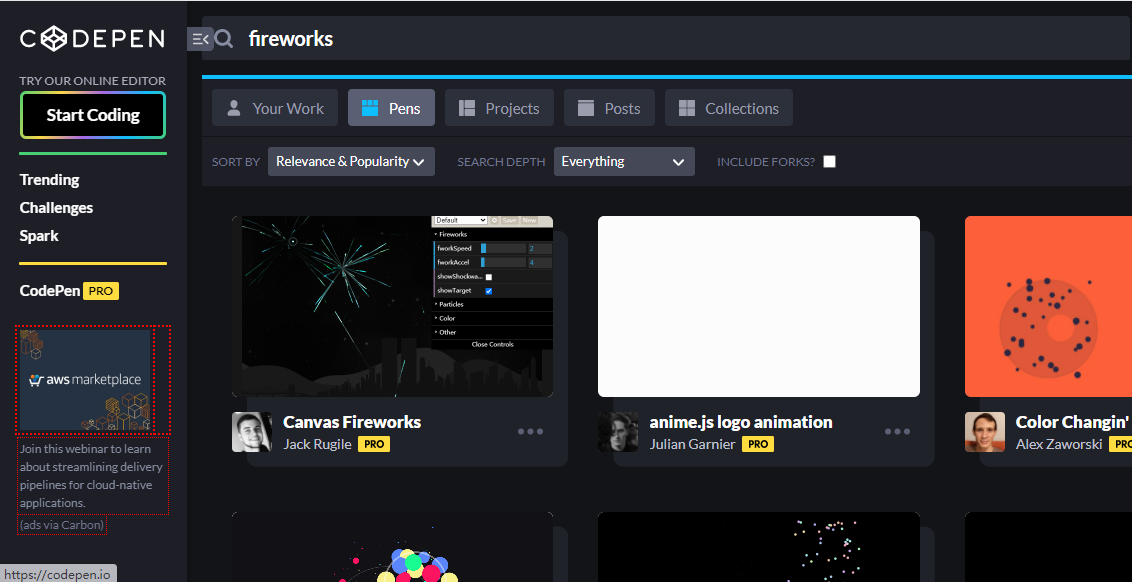Expand the Particles folder in preview
The height and width of the screenshot is (582, 1132).
[x=492, y=305]
